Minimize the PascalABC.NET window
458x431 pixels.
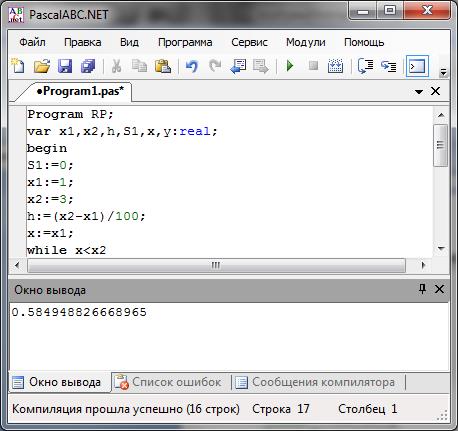coord(363,11)
